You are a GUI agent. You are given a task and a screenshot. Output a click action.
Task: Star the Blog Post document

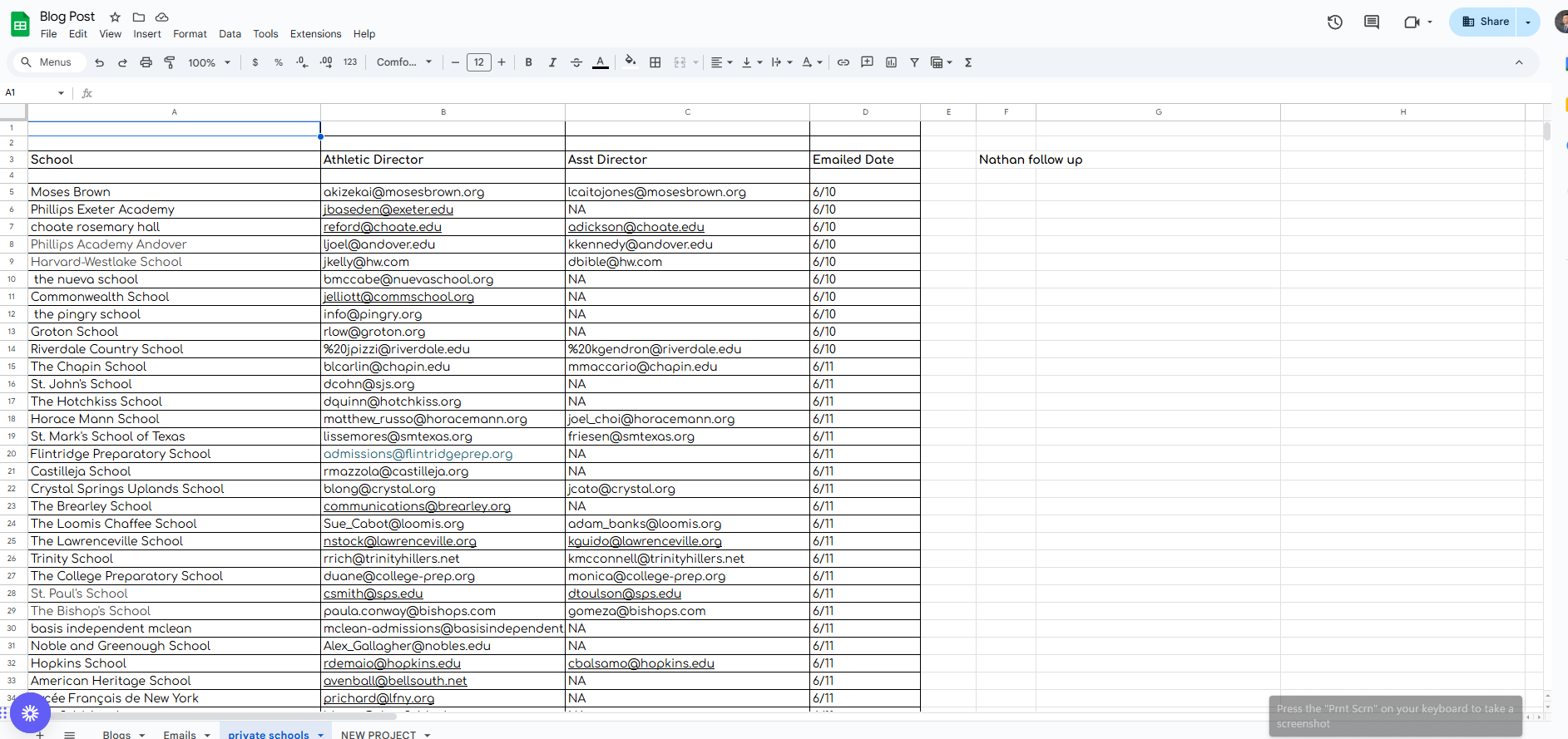pos(116,17)
